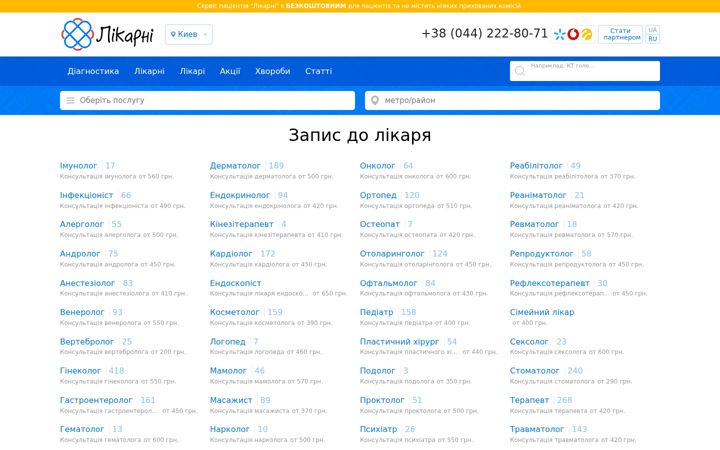Open the Лікарі menu item
The width and height of the screenshot is (720, 450).
[192, 71]
